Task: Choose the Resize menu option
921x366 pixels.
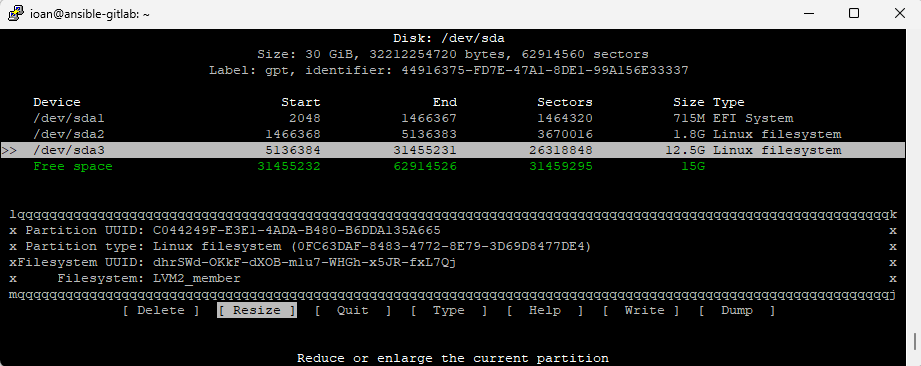Action: point(257,310)
